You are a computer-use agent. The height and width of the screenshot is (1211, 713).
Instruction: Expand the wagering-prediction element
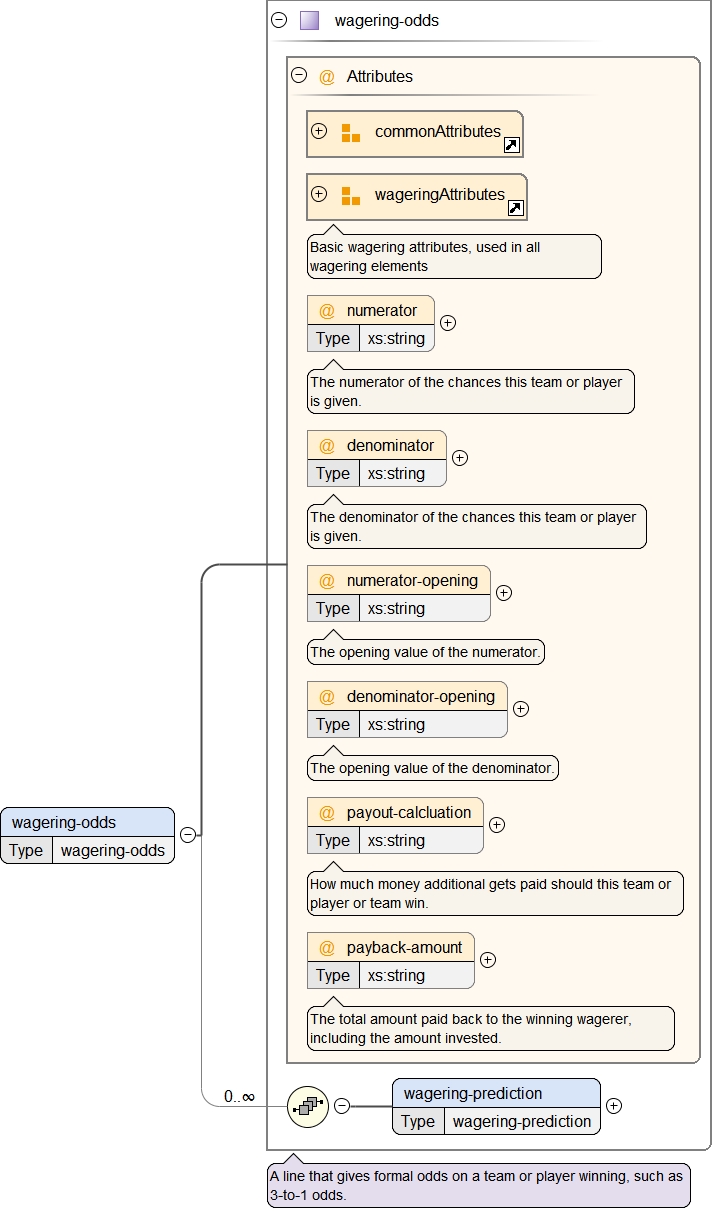[614, 1105]
